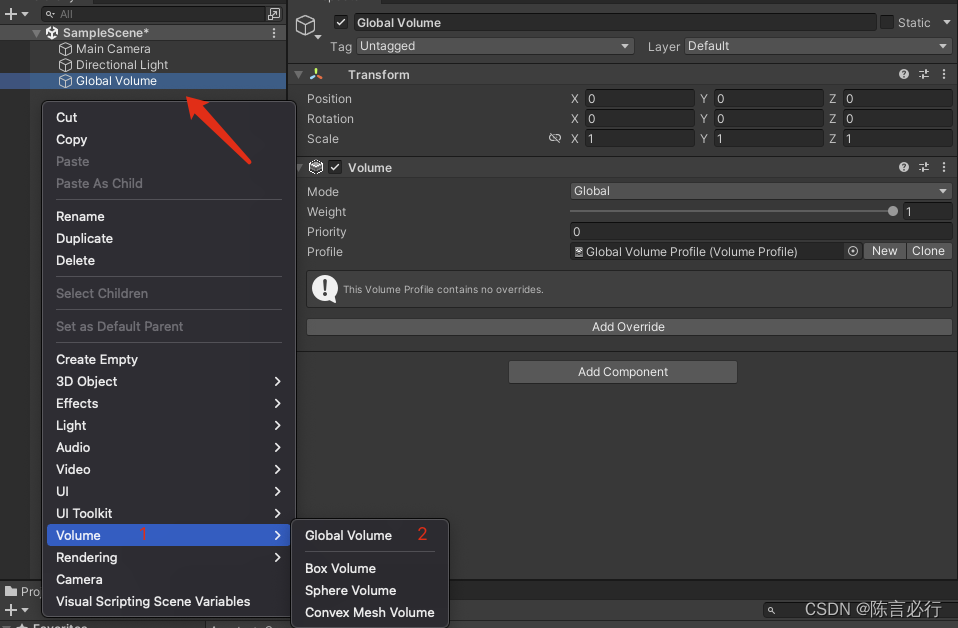This screenshot has width=958, height=628.
Task: Open the Layer dropdown showing Default
Action: [x=817, y=46]
